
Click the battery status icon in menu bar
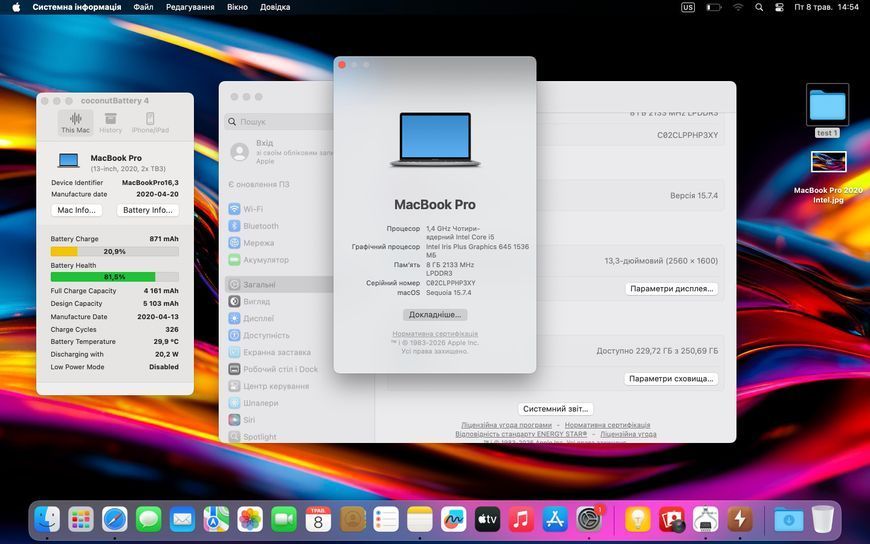(713, 7)
